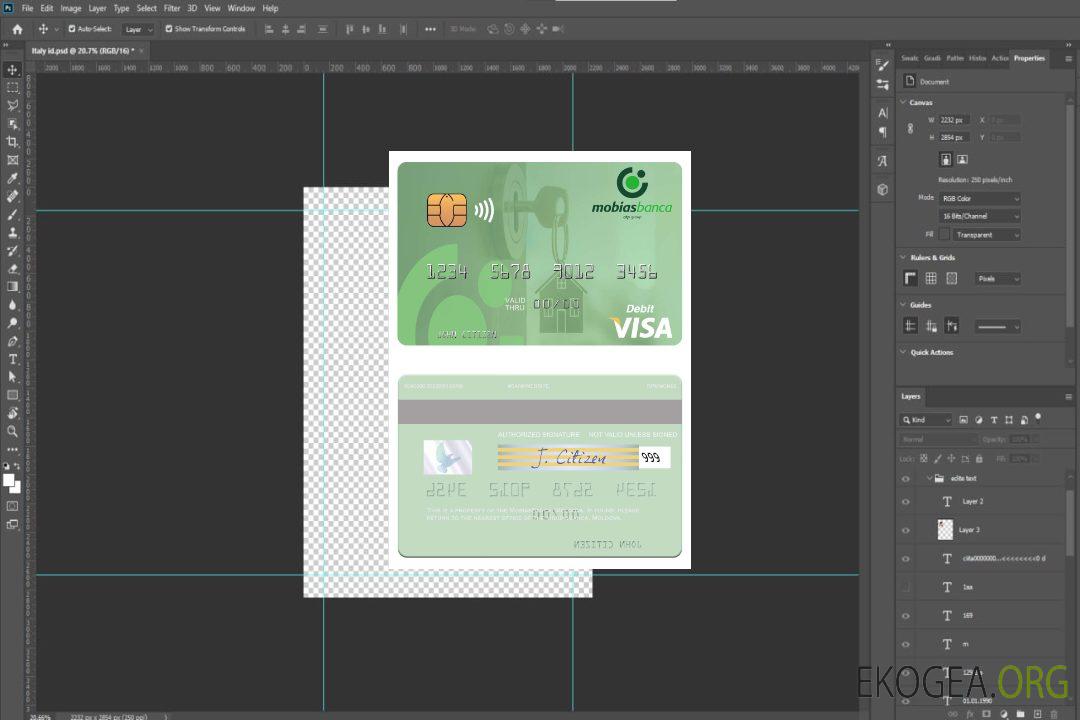Screen dimensions: 1080x720
Task: Hide the 169 text layer
Action: pyautogui.click(x=906, y=616)
